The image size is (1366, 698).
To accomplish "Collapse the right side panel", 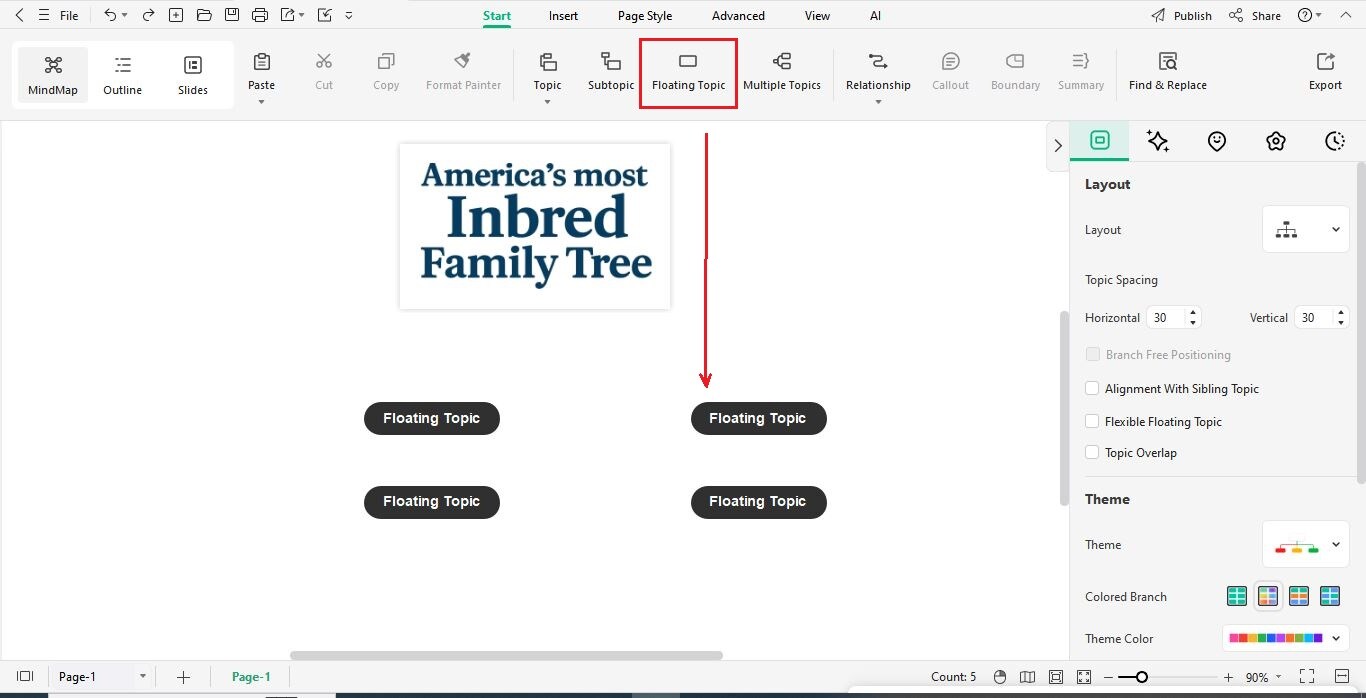I will tap(1058, 146).
